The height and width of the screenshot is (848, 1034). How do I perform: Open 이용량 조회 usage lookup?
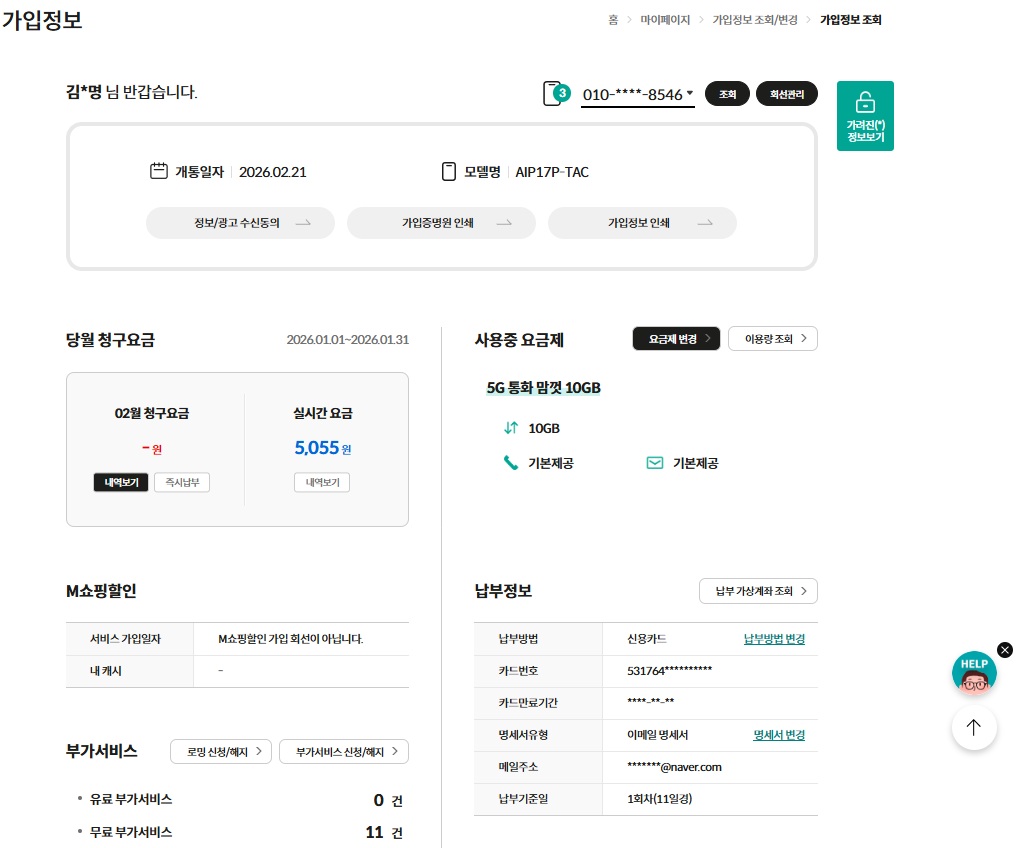point(773,339)
